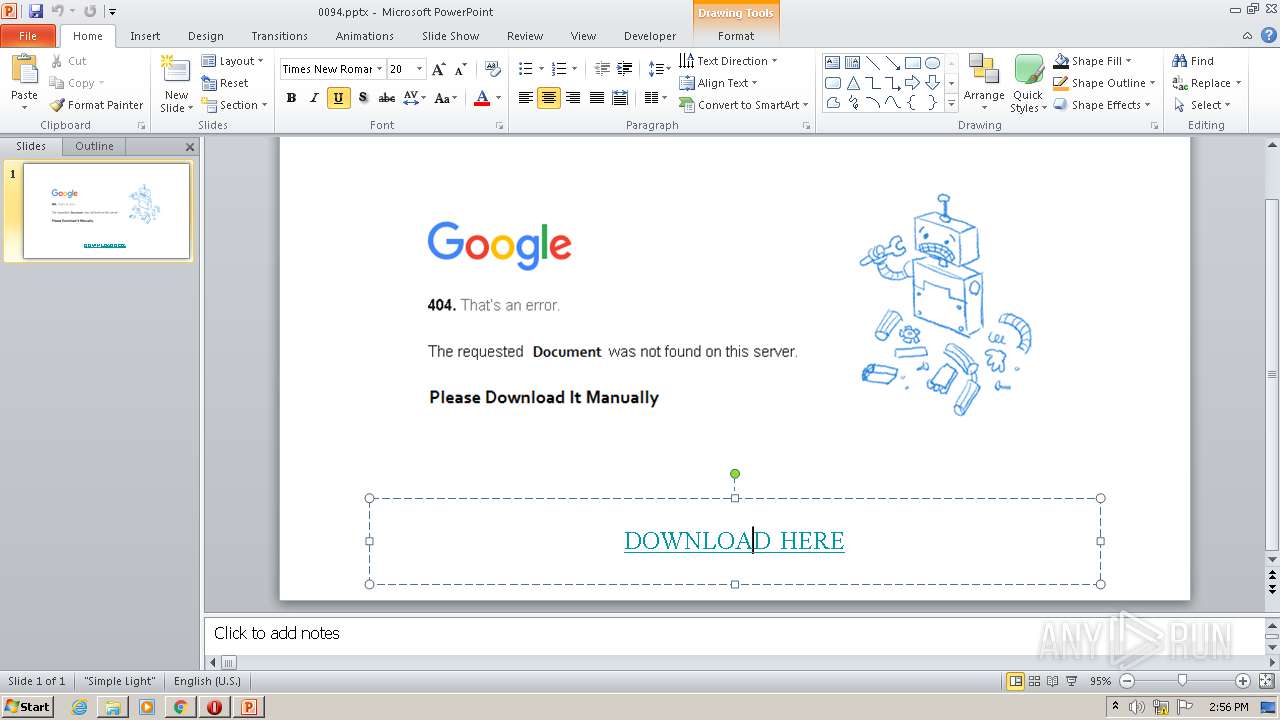Click the Shape Effects button

pos(1104,105)
